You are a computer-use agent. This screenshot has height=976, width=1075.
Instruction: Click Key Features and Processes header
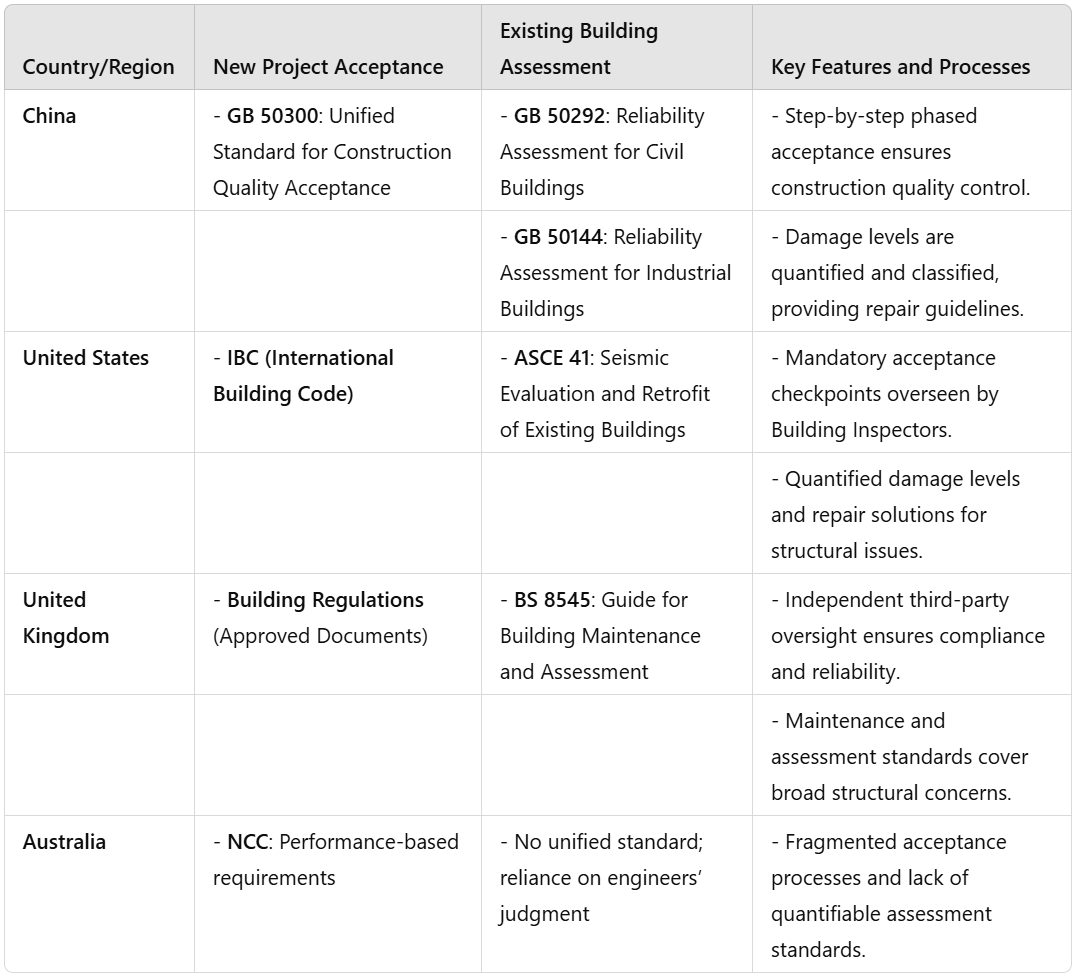tap(900, 67)
